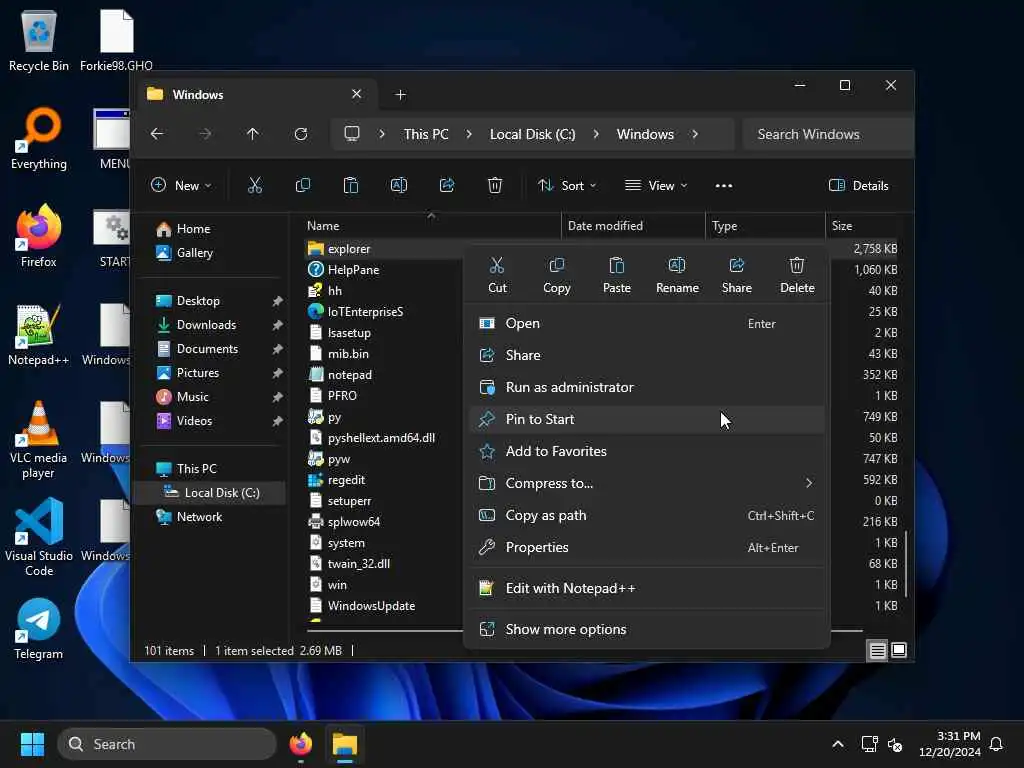Click the toolbar Rename icon
1024x768 pixels.
(398, 185)
